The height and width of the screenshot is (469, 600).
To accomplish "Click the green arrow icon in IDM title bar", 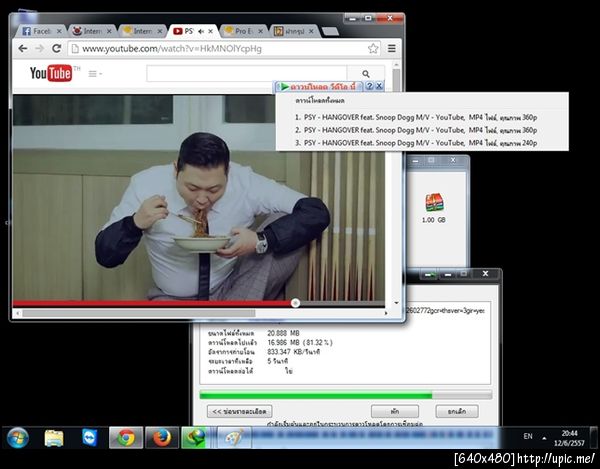I will pos(430,274).
